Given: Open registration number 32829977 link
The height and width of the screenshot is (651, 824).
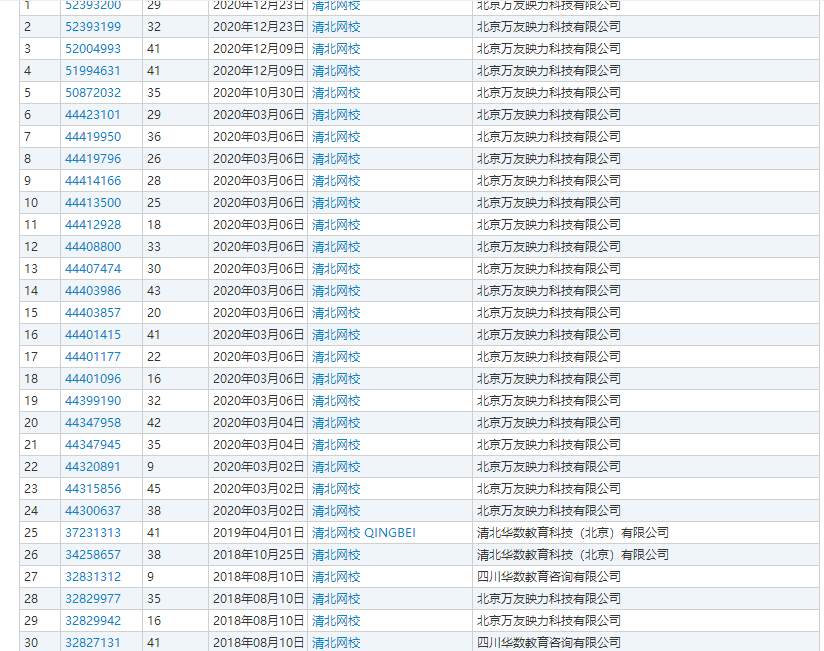Looking at the screenshot, I should pos(93,599).
